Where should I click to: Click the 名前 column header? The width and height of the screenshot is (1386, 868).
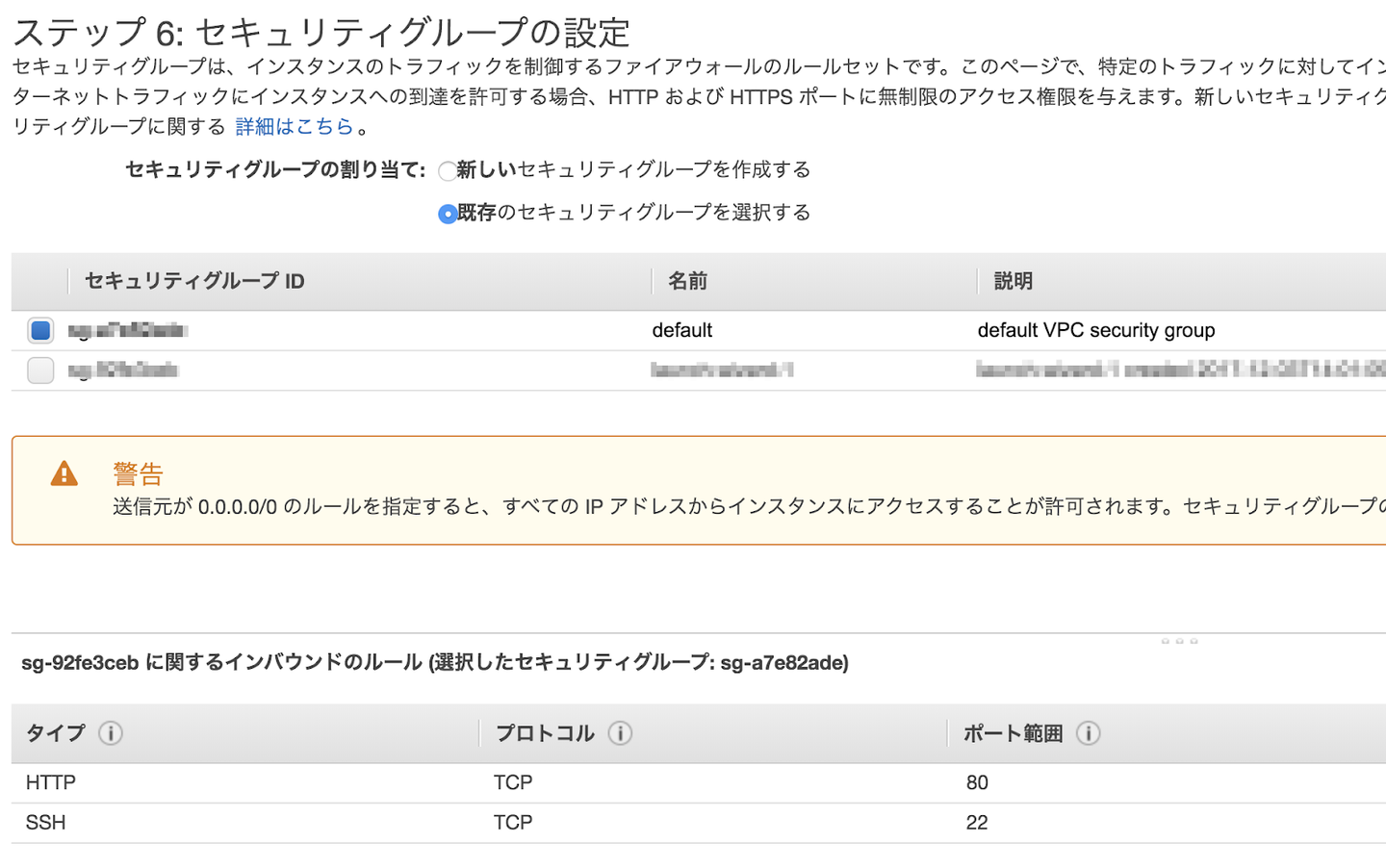pos(687,281)
